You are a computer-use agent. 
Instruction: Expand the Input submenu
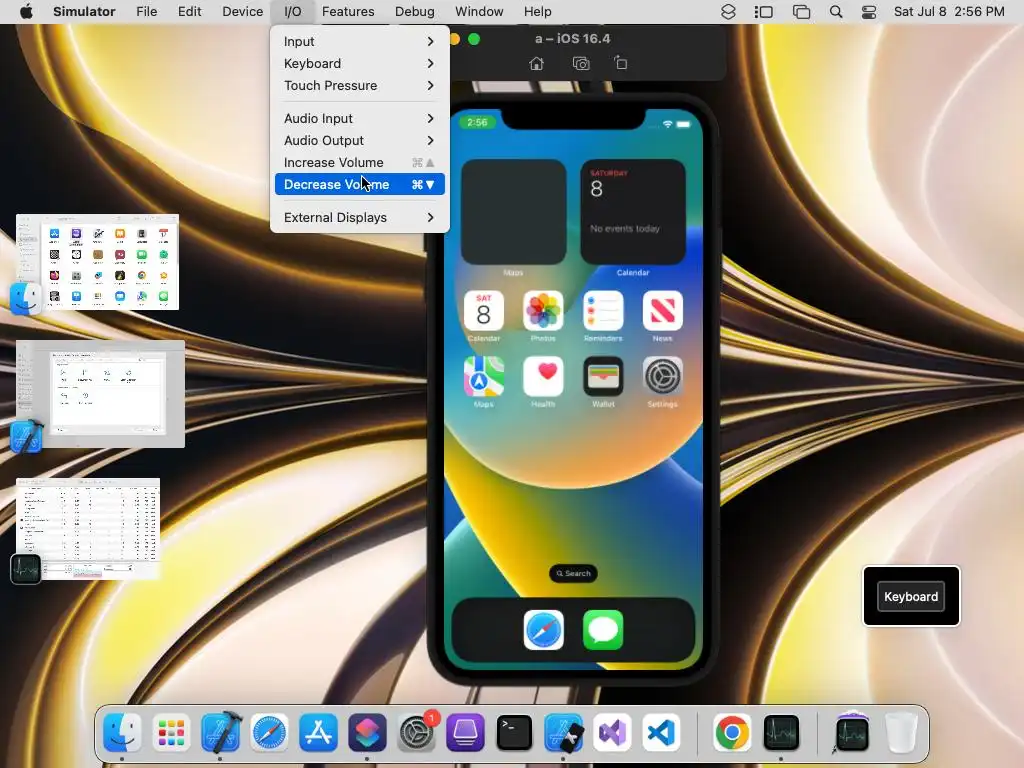tap(359, 41)
